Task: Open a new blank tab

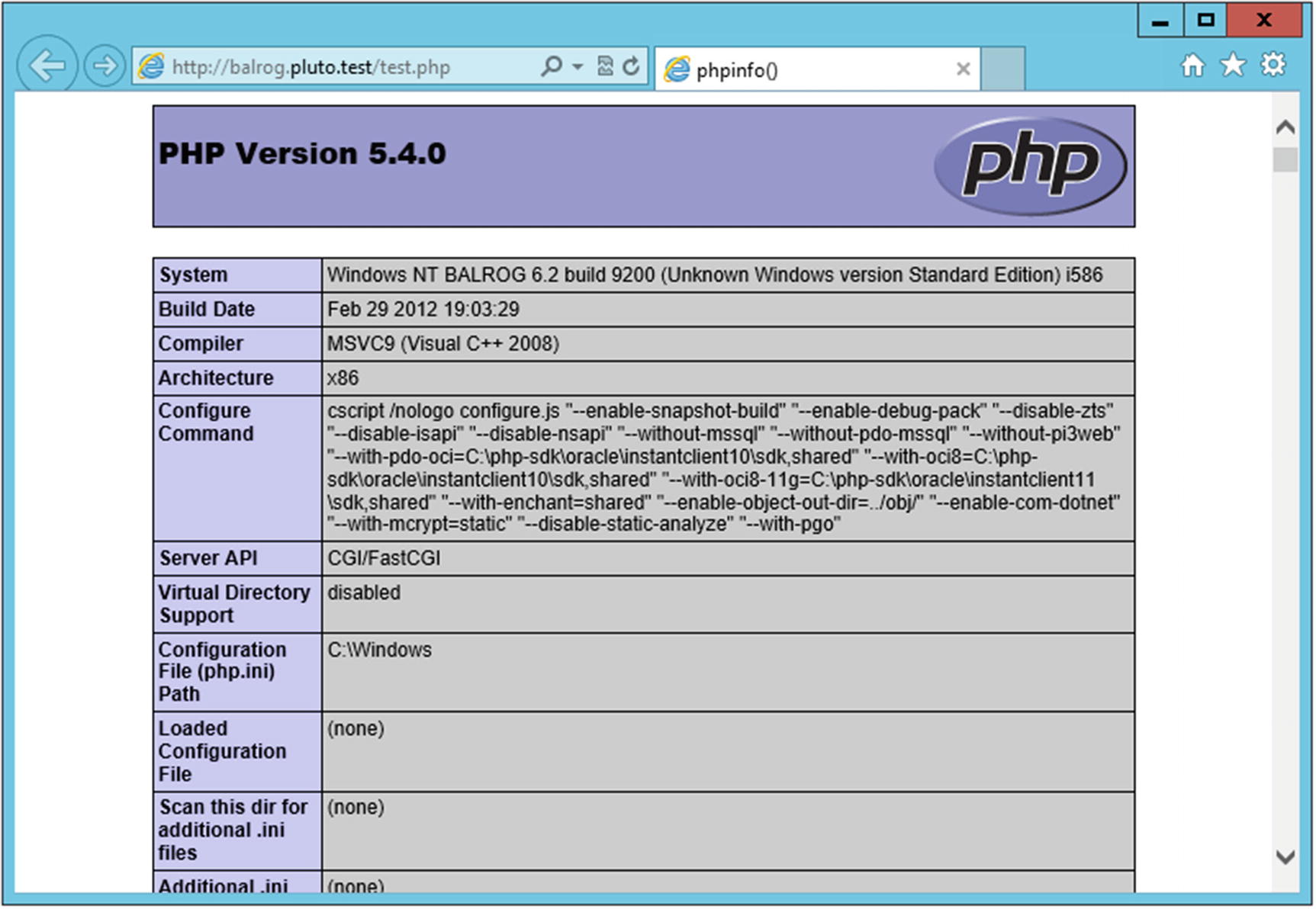Action: [1002, 69]
